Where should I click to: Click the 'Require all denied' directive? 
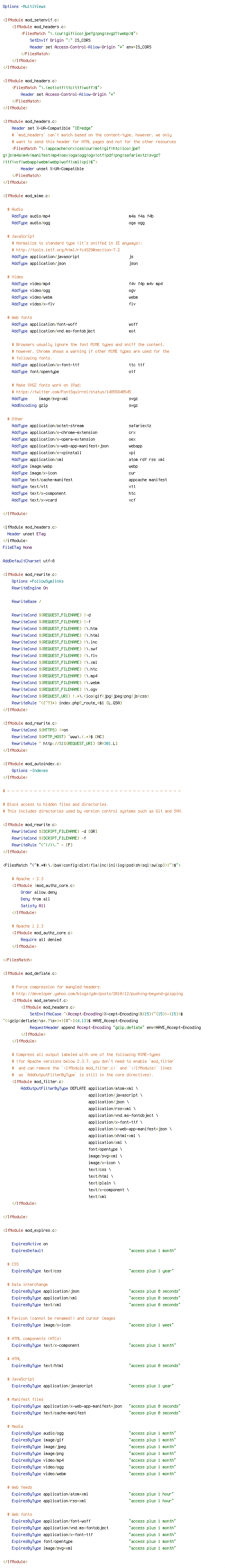41,939
